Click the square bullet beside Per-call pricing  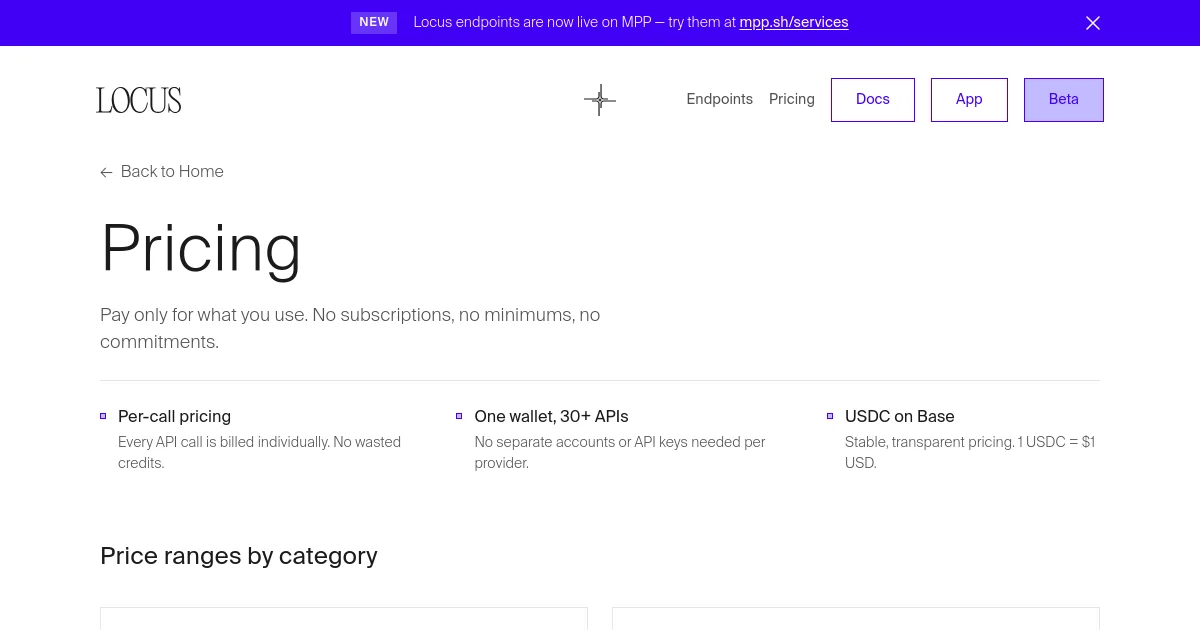coord(103,416)
